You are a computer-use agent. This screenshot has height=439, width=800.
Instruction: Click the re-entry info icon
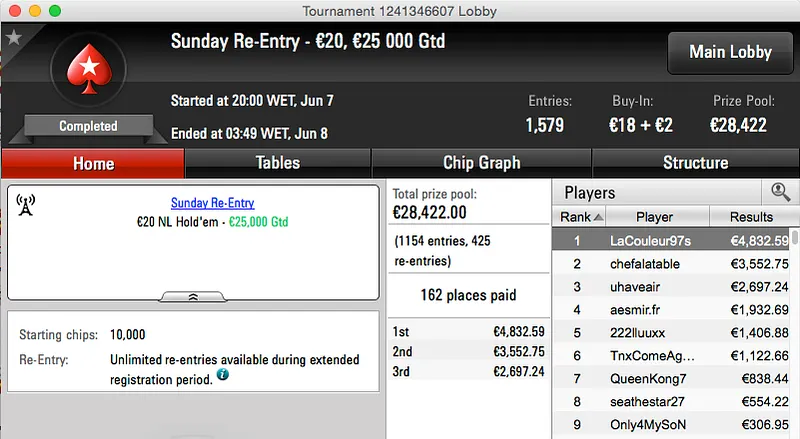click(x=222, y=375)
